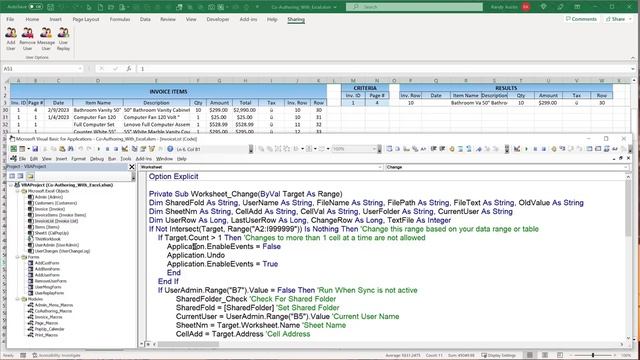Collapse the Modules folder in project tree
This screenshot has height=360, width=640.
[18, 299]
